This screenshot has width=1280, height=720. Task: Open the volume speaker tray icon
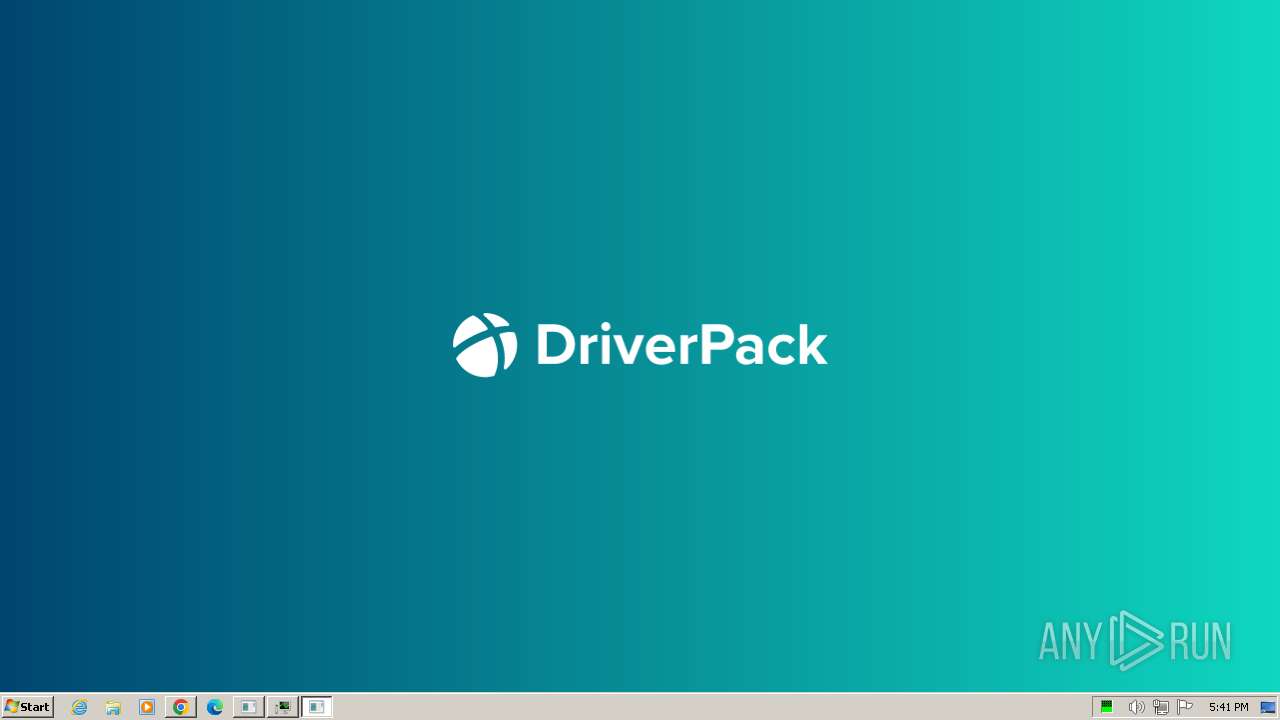[x=1136, y=707]
